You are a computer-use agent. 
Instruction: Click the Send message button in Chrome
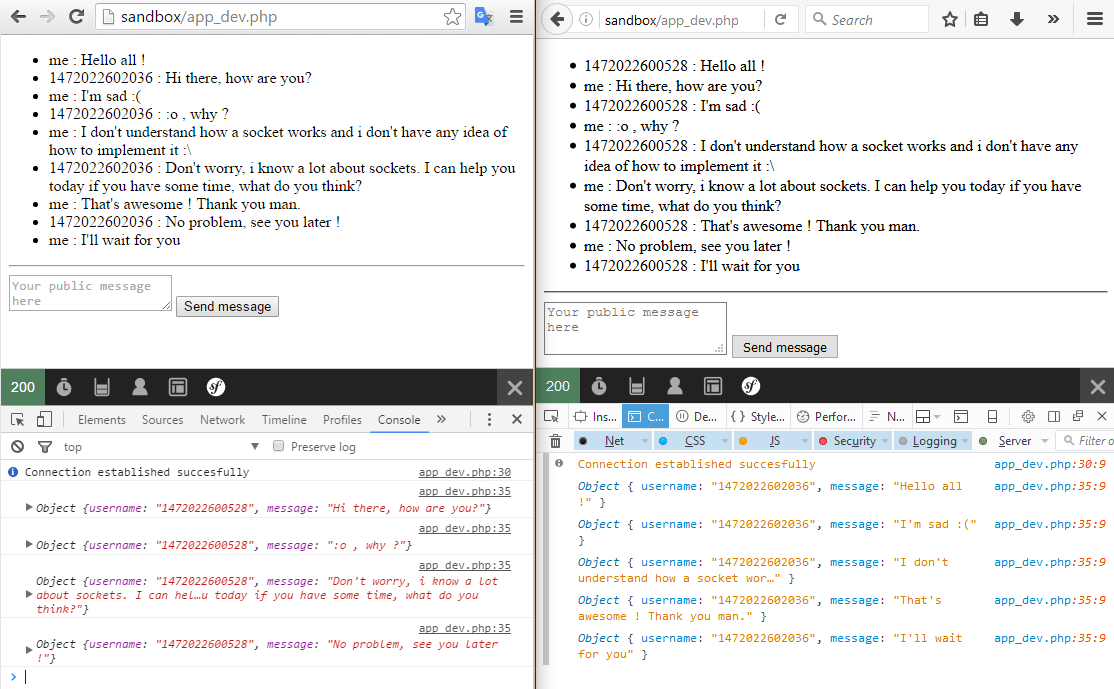point(227,306)
